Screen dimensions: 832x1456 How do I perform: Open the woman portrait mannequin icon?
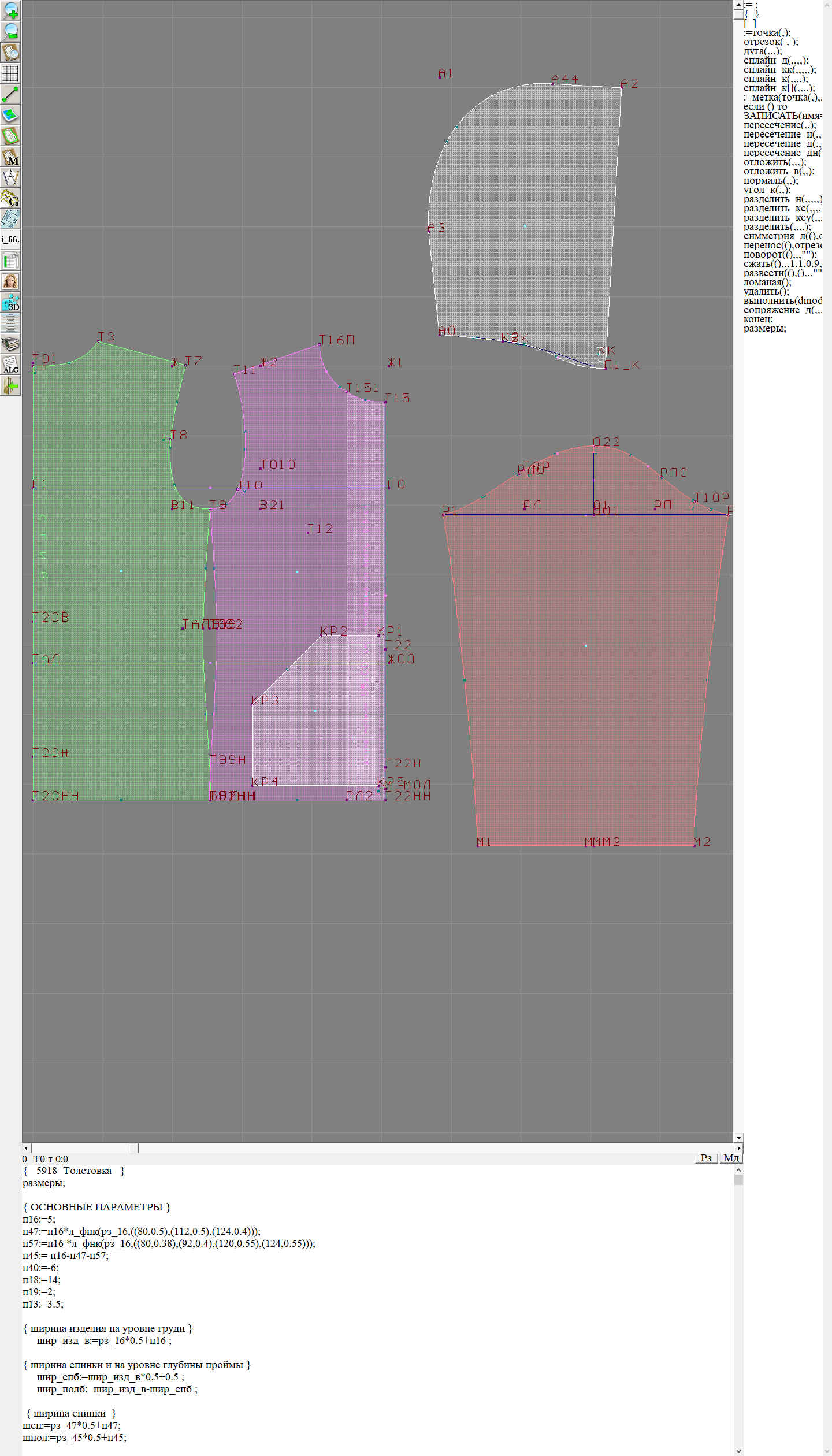click(x=10, y=281)
